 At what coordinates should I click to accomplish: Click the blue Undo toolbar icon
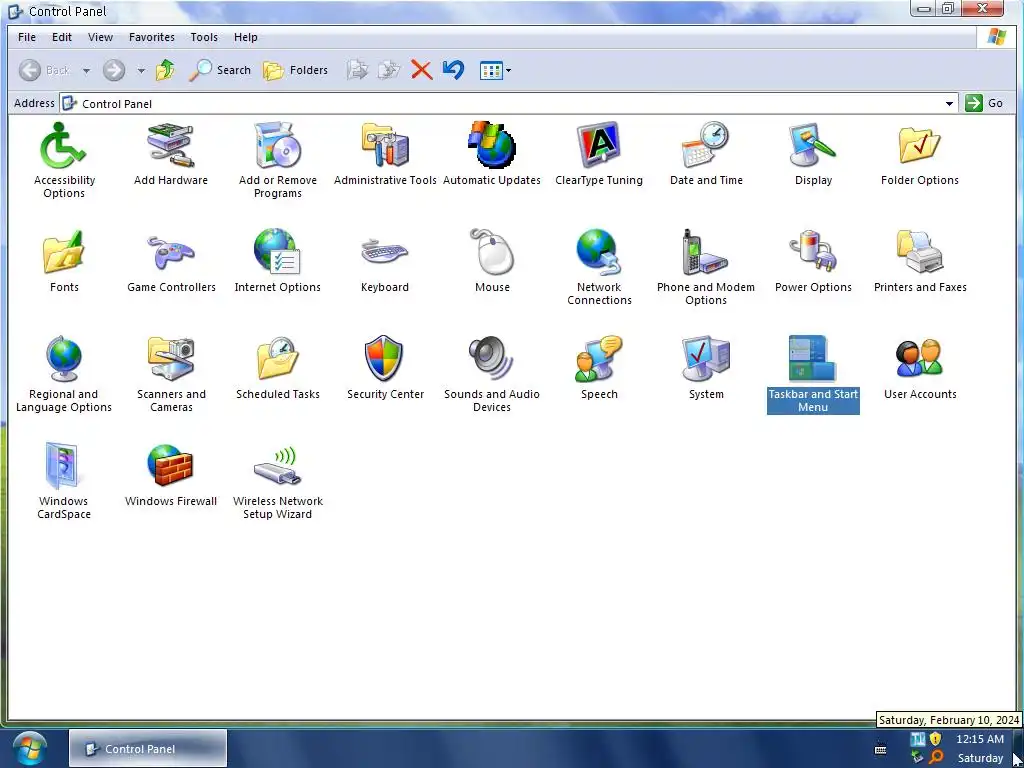453,70
